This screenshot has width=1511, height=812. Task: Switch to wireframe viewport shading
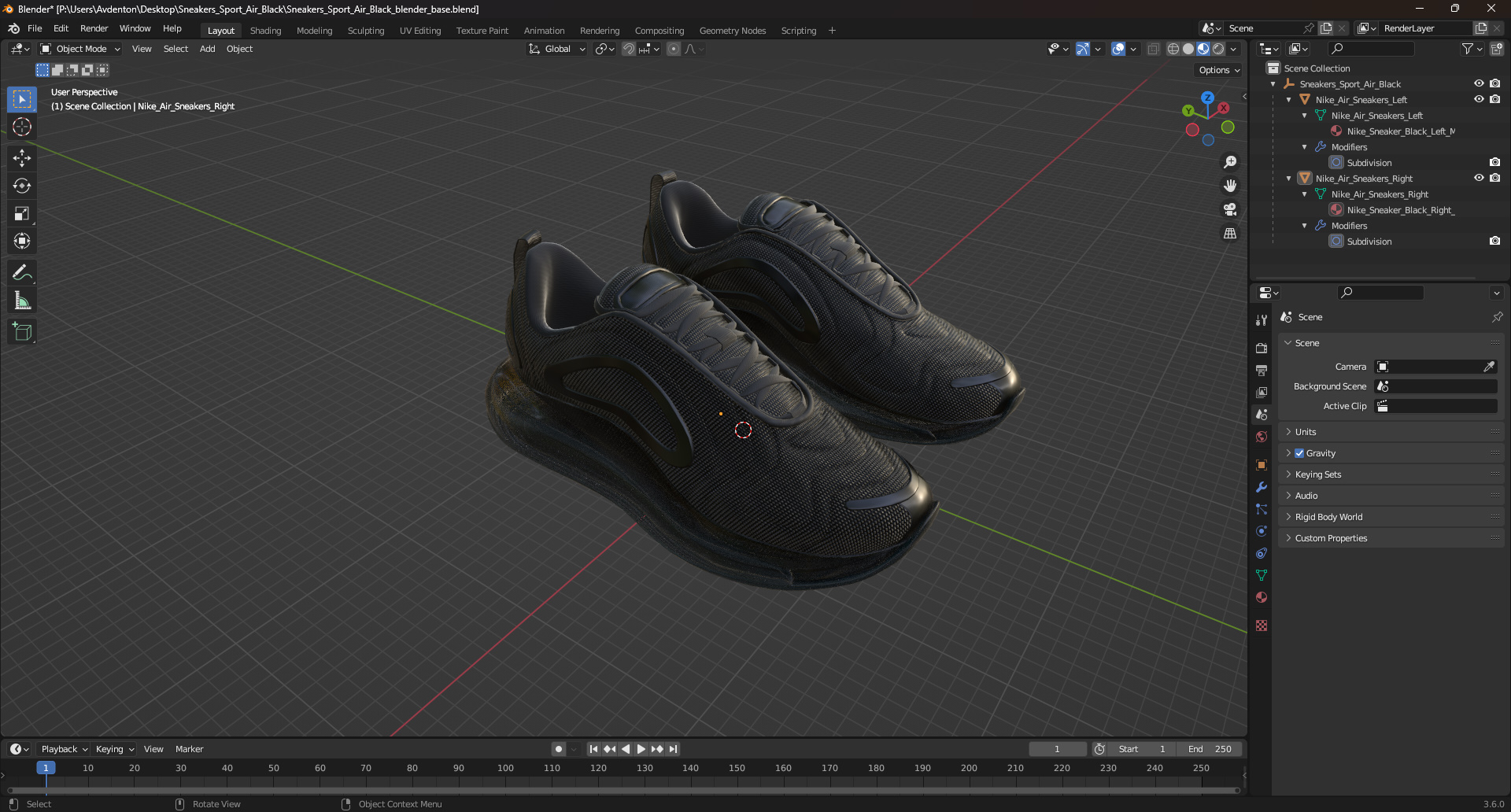pyautogui.click(x=1173, y=49)
